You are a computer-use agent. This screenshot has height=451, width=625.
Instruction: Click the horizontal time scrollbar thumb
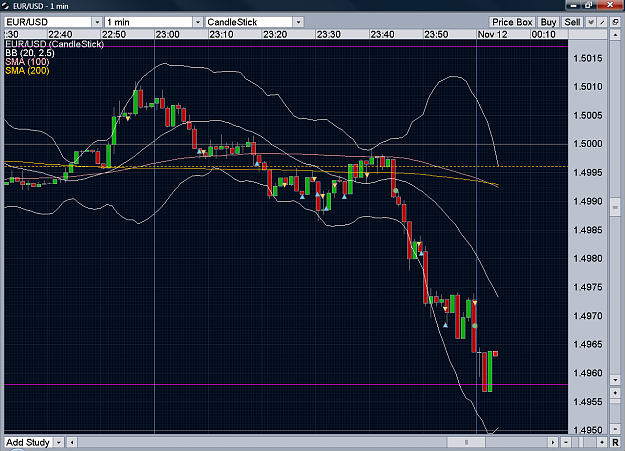(x=466, y=442)
